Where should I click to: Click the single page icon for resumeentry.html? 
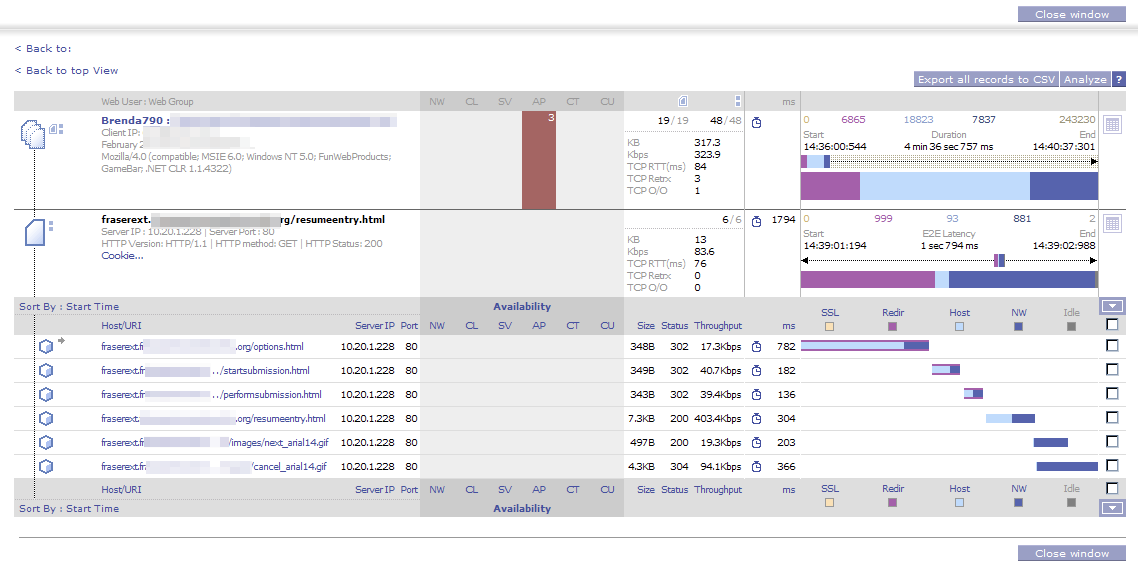[34, 232]
